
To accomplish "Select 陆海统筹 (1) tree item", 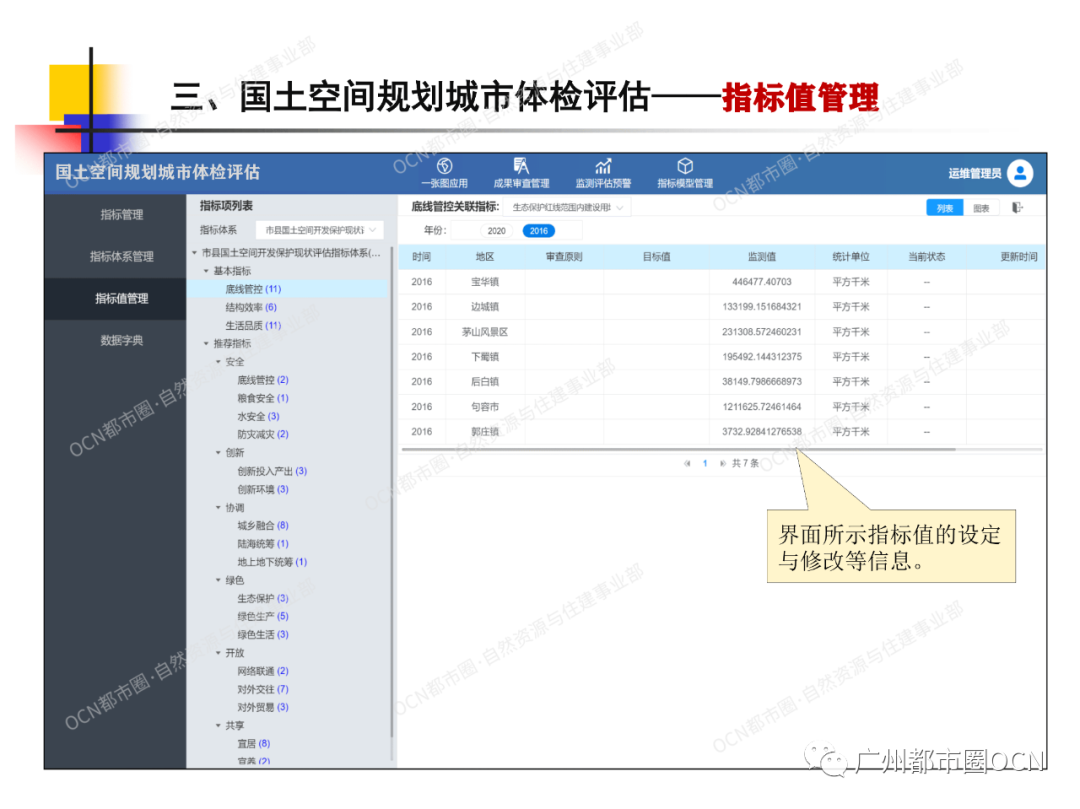I will point(262,544).
